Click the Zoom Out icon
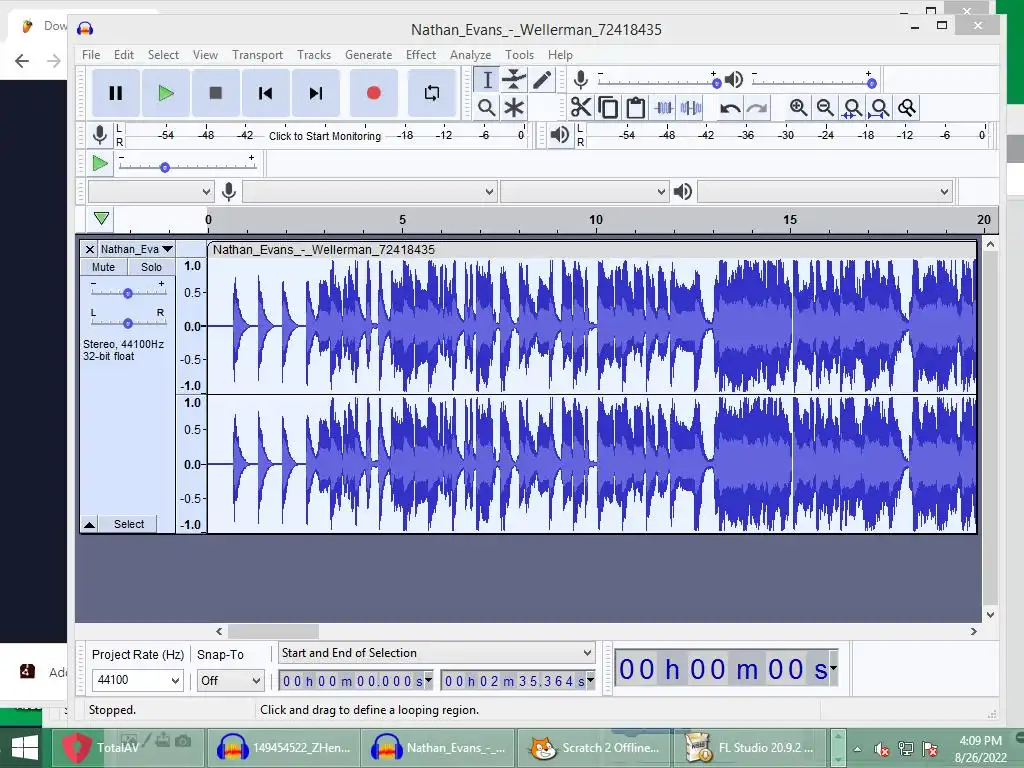1024x768 pixels. (x=825, y=108)
